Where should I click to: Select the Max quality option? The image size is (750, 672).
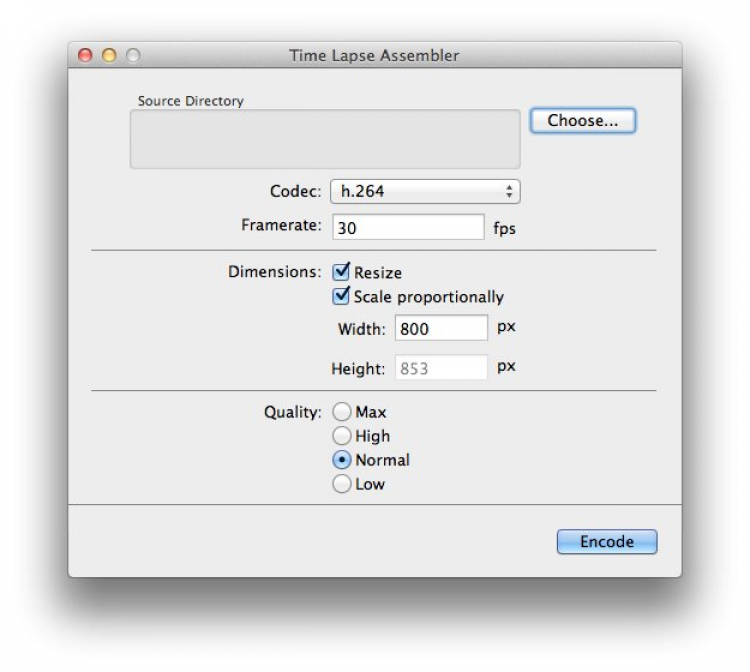click(342, 412)
